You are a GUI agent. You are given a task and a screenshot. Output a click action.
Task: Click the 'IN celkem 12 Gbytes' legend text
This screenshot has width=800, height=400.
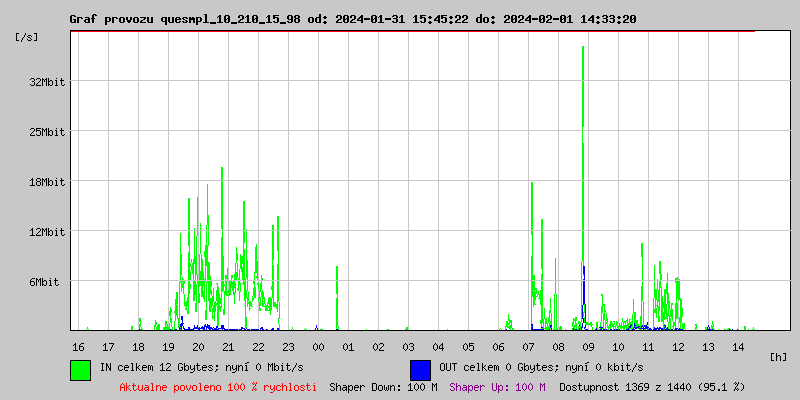click(201, 367)
